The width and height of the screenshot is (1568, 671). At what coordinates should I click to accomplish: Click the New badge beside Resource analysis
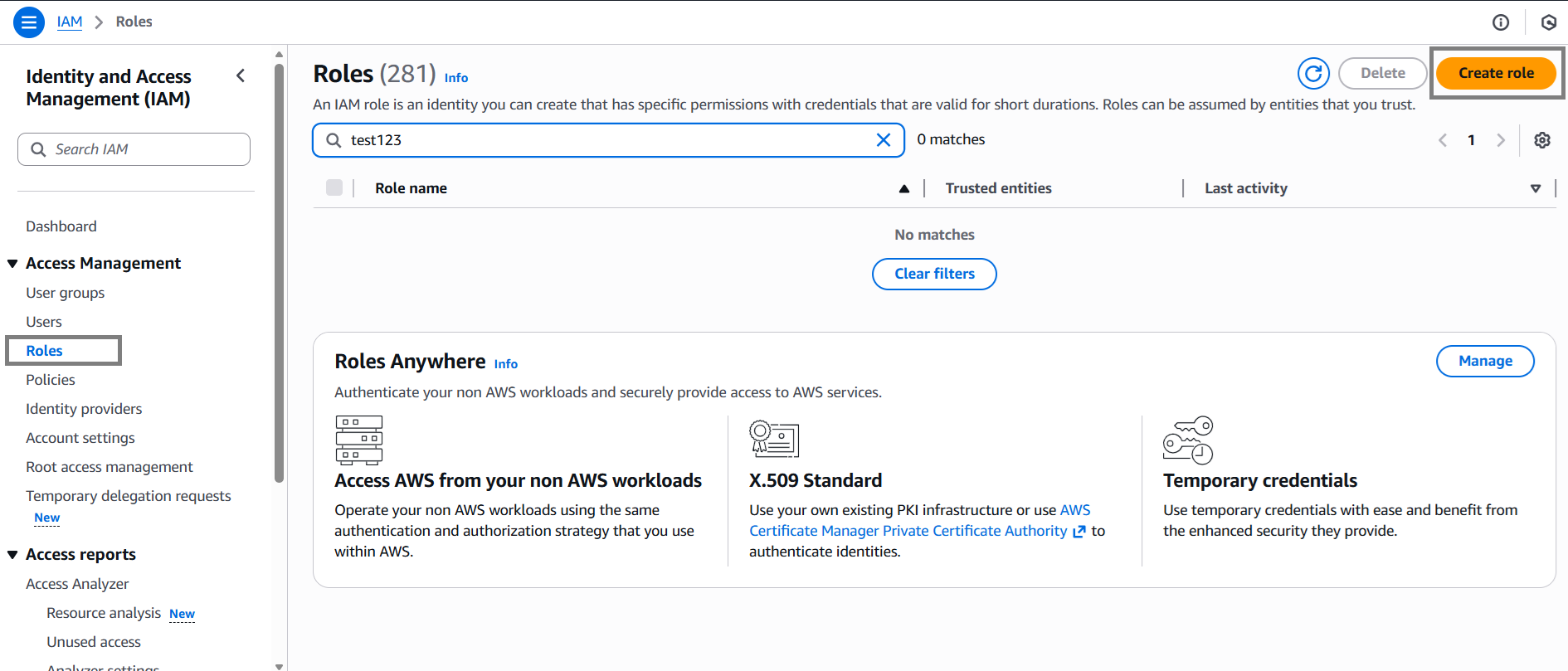pos(183,615)
